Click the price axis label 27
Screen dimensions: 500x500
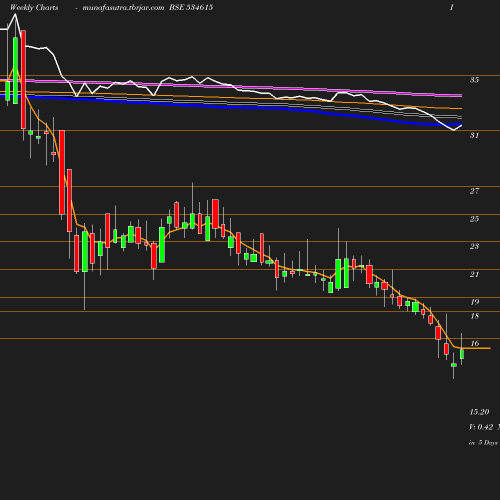pyautogui.click(x=474, y=191)
